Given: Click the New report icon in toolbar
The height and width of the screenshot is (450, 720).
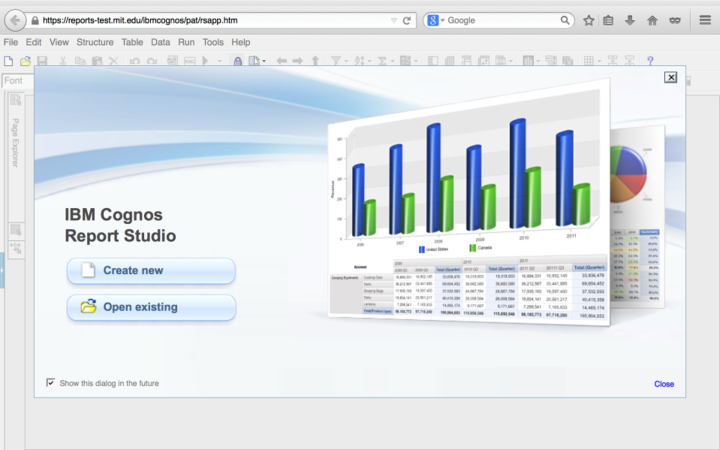Looking at the screenshot, I should [x=9, y=61].
